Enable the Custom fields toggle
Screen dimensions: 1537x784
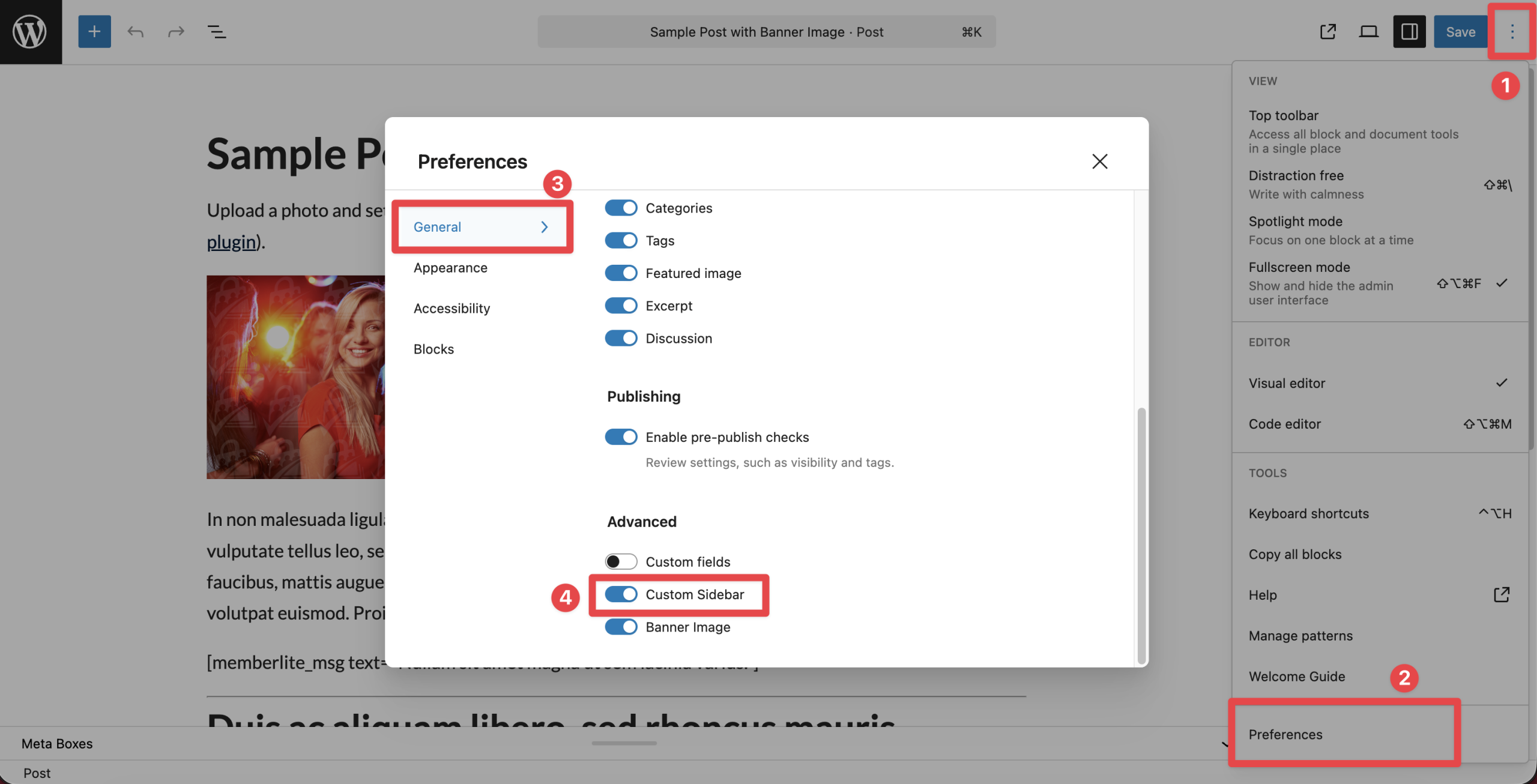621,561
